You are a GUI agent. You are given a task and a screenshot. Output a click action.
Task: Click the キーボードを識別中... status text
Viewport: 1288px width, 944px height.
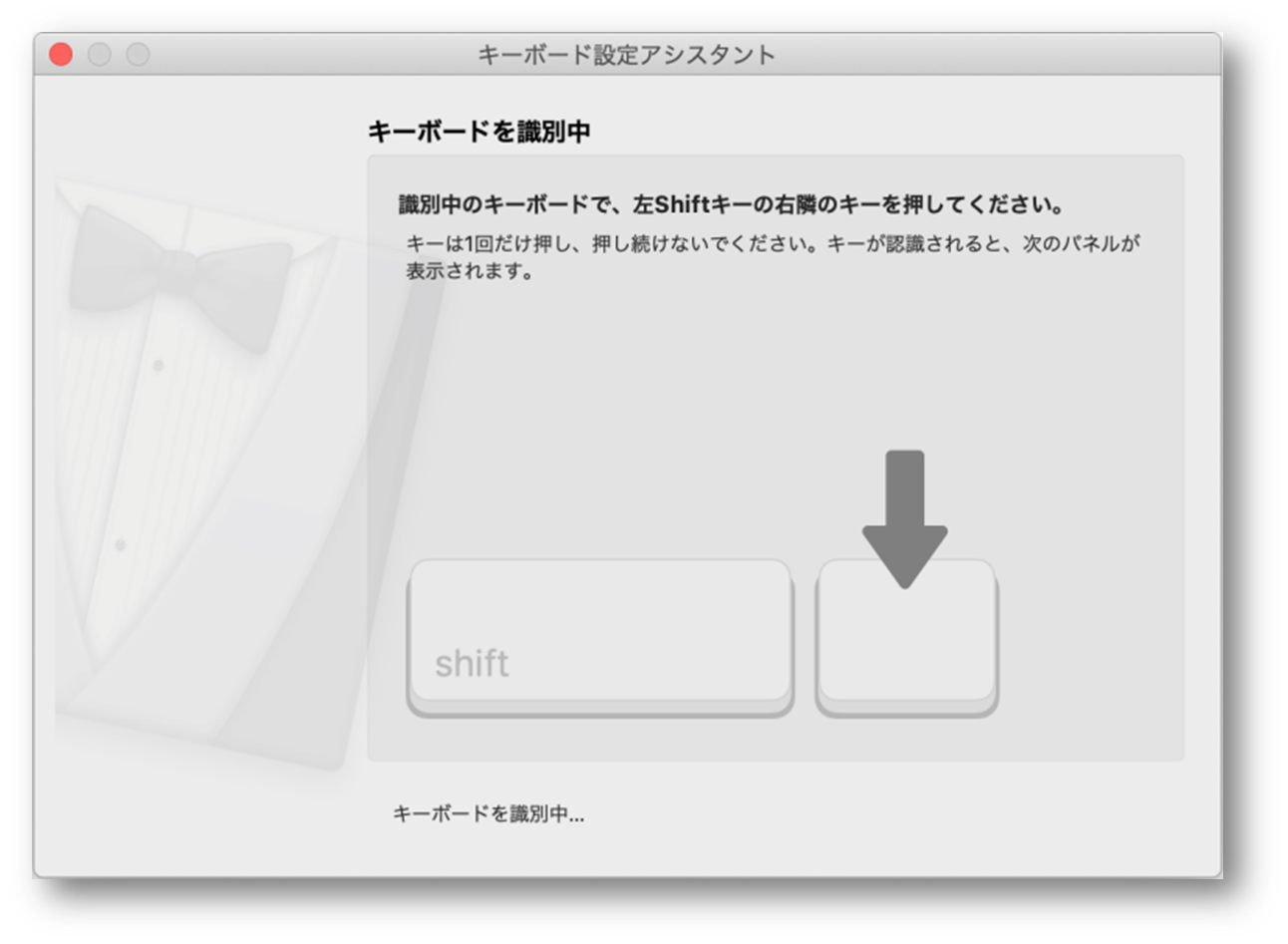[488, 814]
